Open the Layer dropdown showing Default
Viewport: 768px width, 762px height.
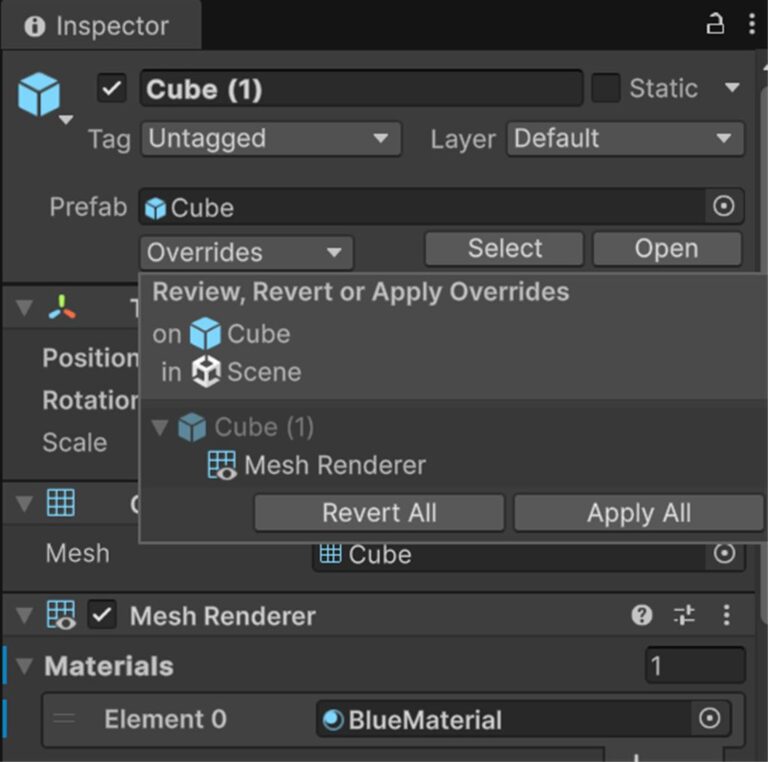(x=625, y=139)
